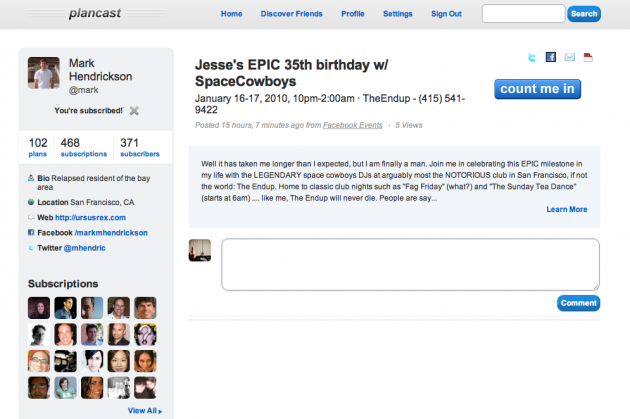
Task: Add event to calendar icon
Action: (587, 57)
